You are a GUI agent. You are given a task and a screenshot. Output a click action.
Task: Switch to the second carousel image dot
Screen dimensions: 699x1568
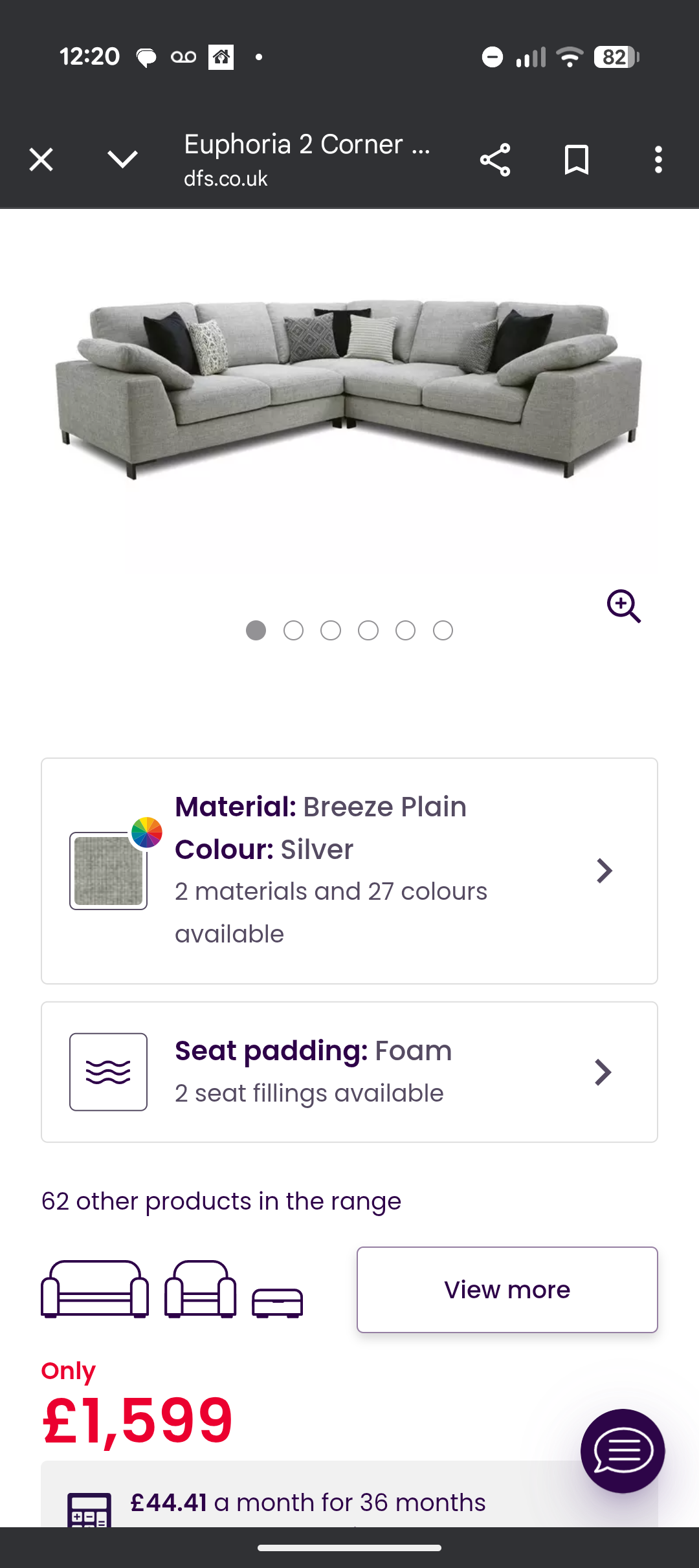tap(293, 630)
